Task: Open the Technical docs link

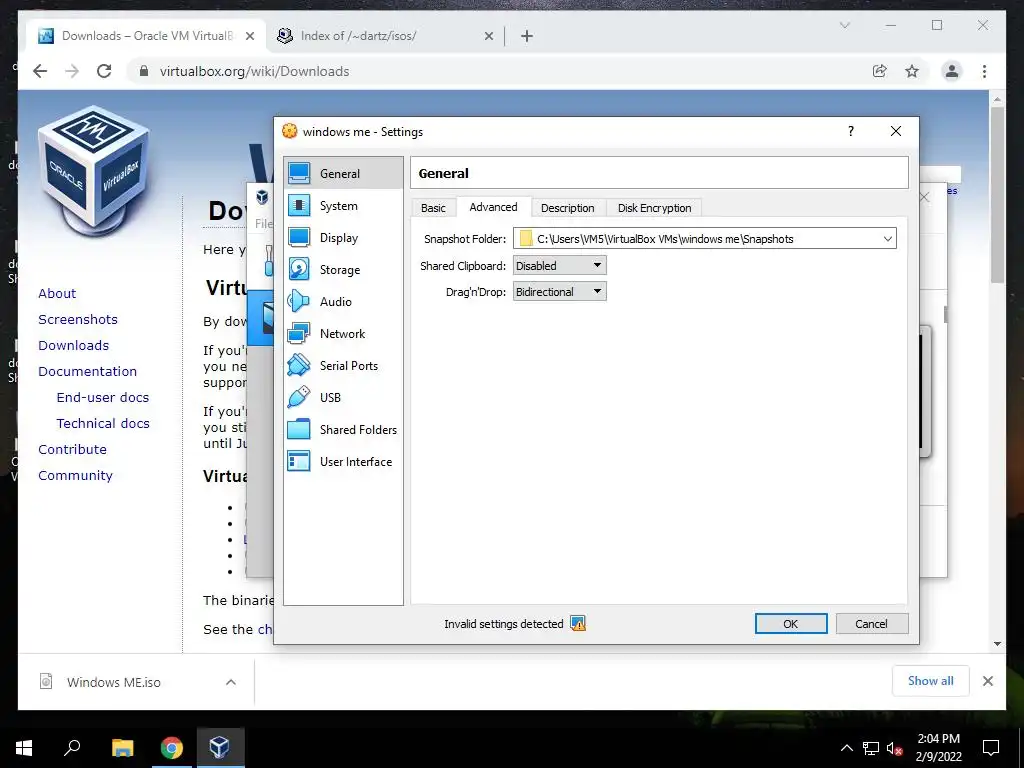Action: pos(103,423)
